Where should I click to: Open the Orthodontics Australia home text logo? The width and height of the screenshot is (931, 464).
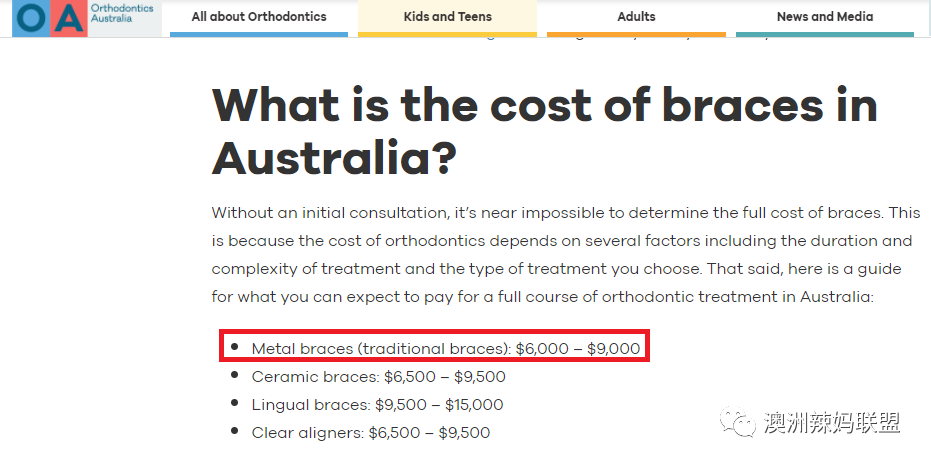pos(122,13)
